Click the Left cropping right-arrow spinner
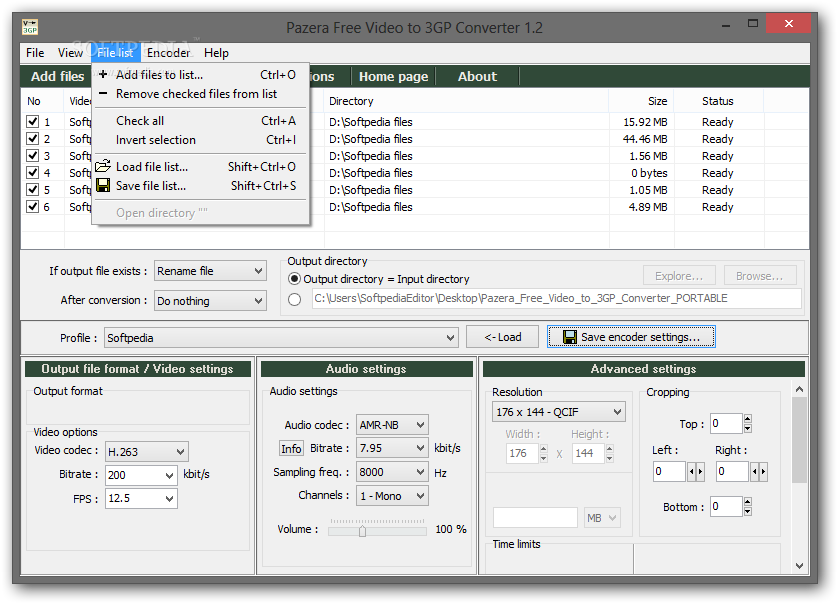 [701, 471]
